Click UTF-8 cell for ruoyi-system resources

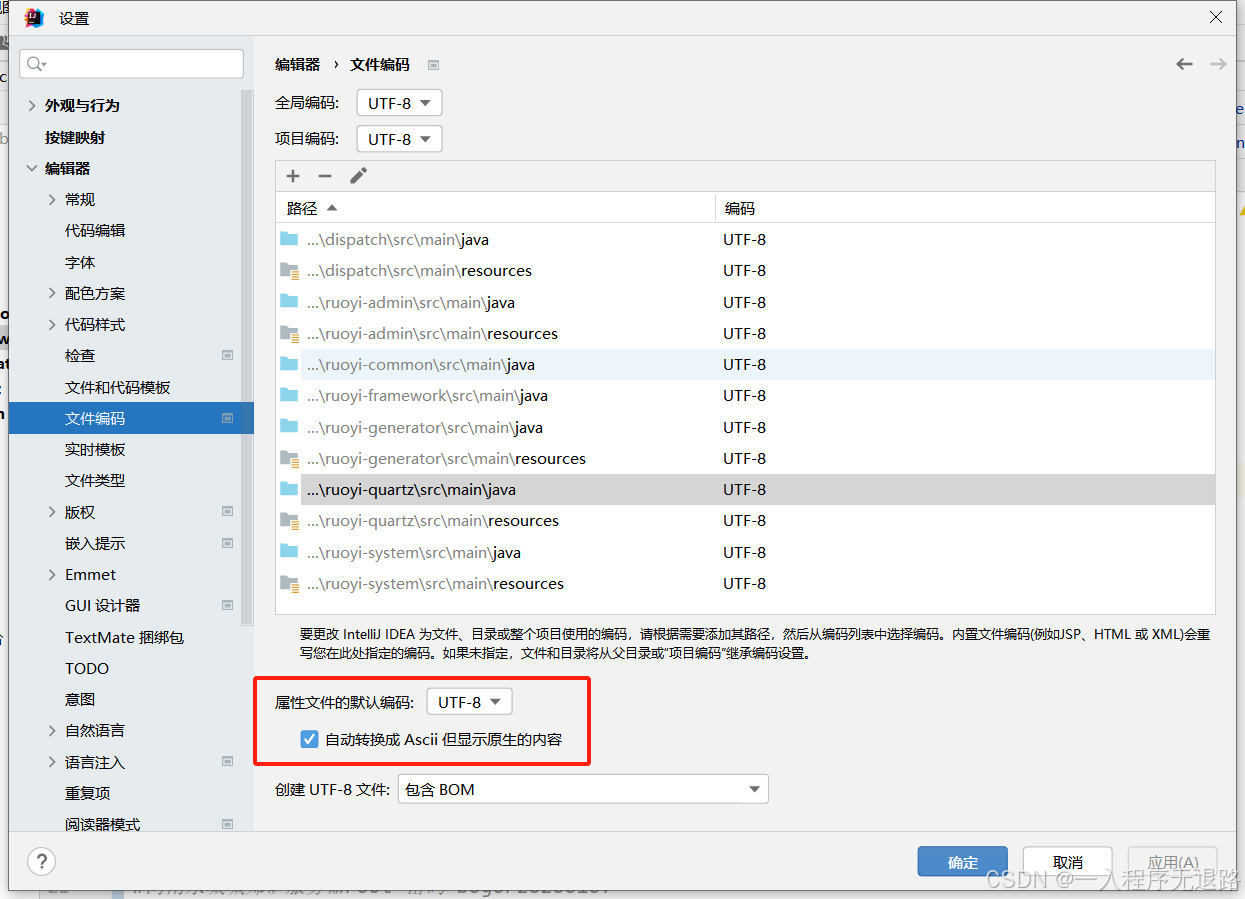coord(744,583)
